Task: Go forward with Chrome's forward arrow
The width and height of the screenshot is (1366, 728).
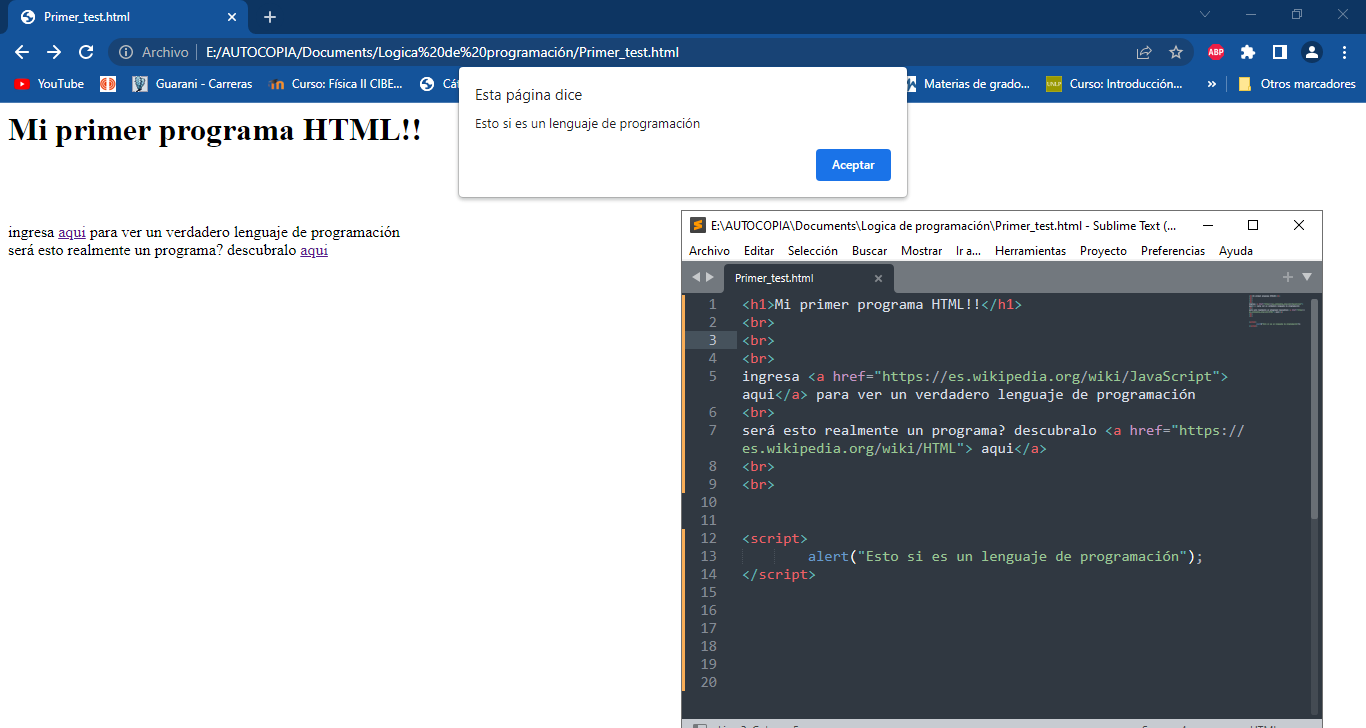Action: pos(54,52)
